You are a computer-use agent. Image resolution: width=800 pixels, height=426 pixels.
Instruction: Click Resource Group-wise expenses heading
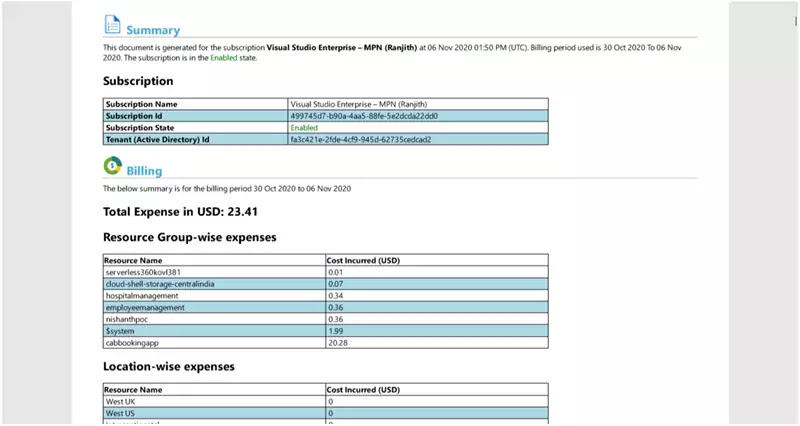click(190, 237)
